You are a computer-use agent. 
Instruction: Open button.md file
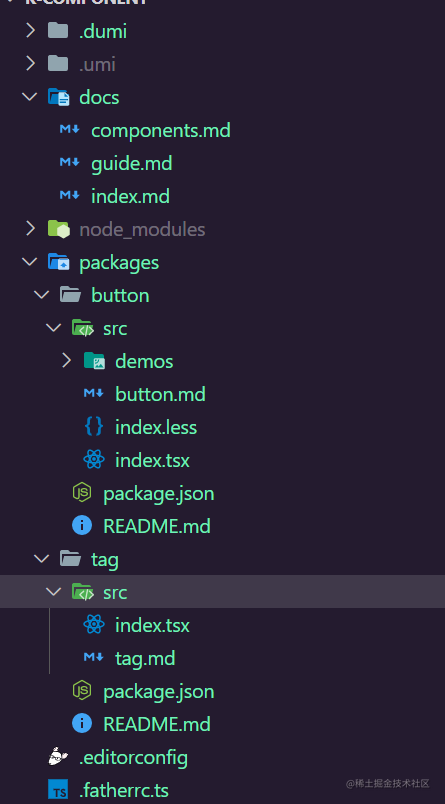coord(160,394)
